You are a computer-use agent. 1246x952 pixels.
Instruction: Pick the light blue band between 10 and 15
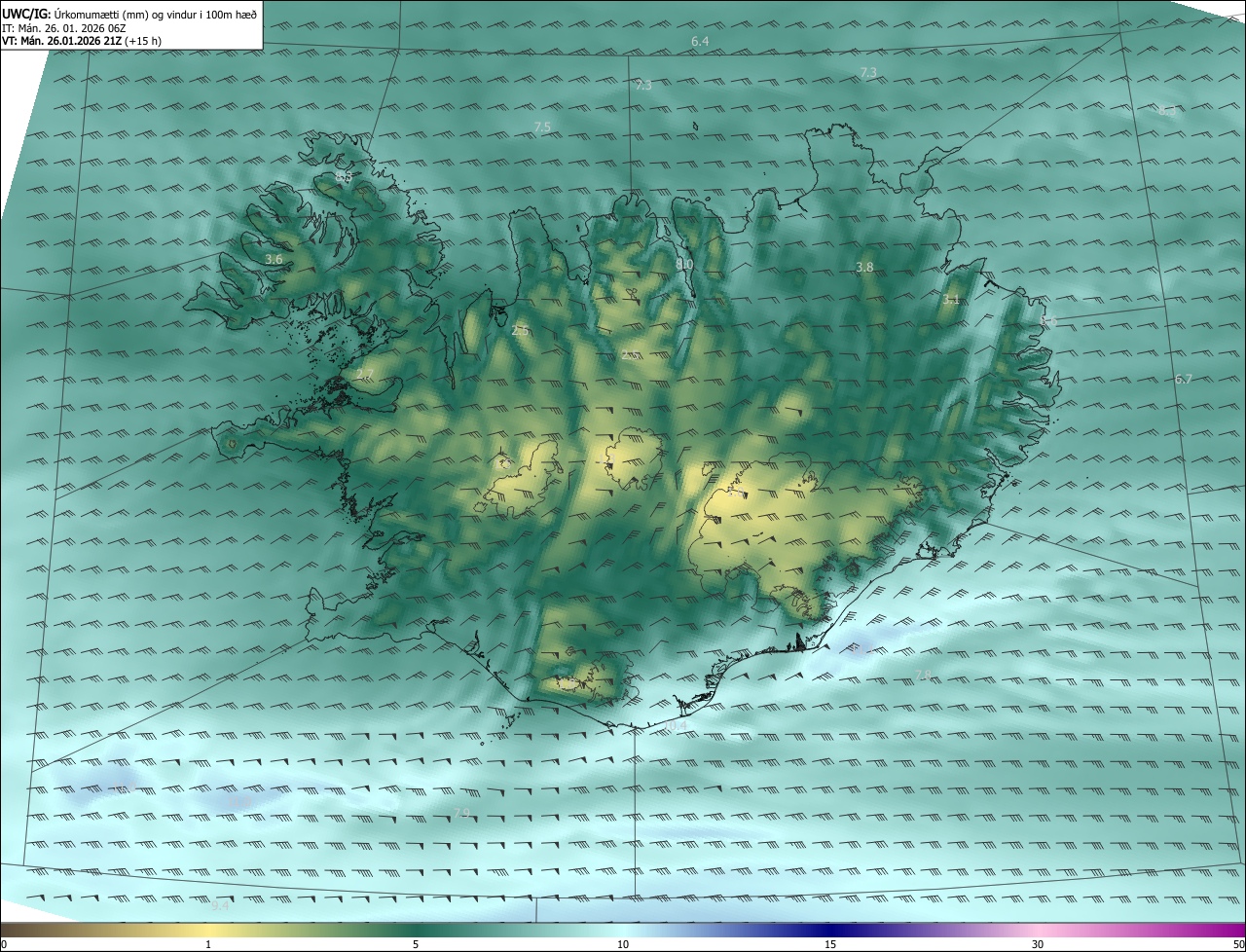coord(726,930)
